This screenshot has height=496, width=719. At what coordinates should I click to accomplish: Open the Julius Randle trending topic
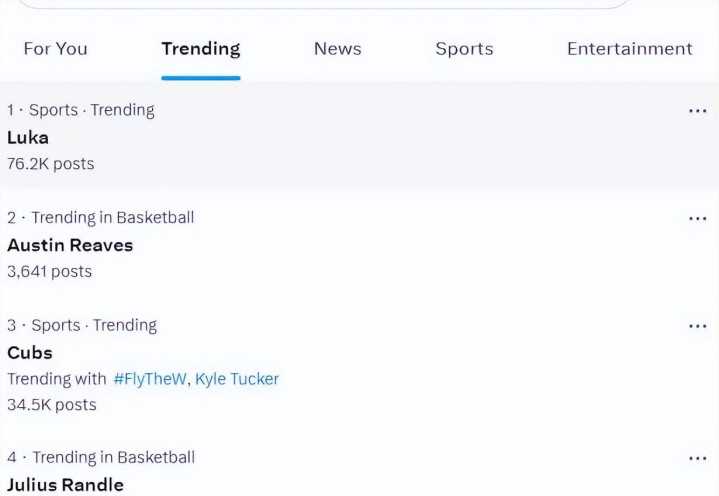point(66,485)
